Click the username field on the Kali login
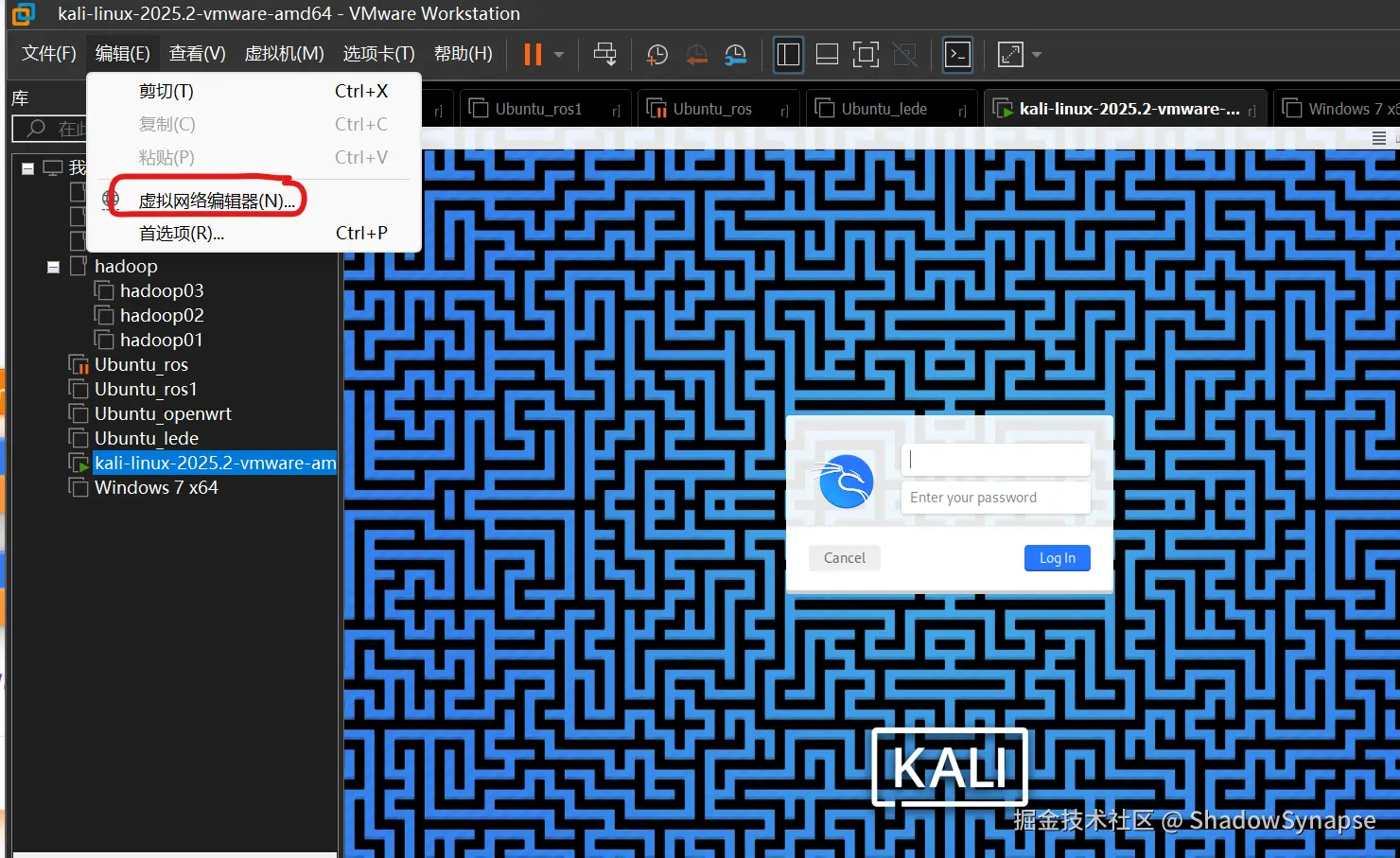The image size is (1400, 858). [x=995, y=460]
